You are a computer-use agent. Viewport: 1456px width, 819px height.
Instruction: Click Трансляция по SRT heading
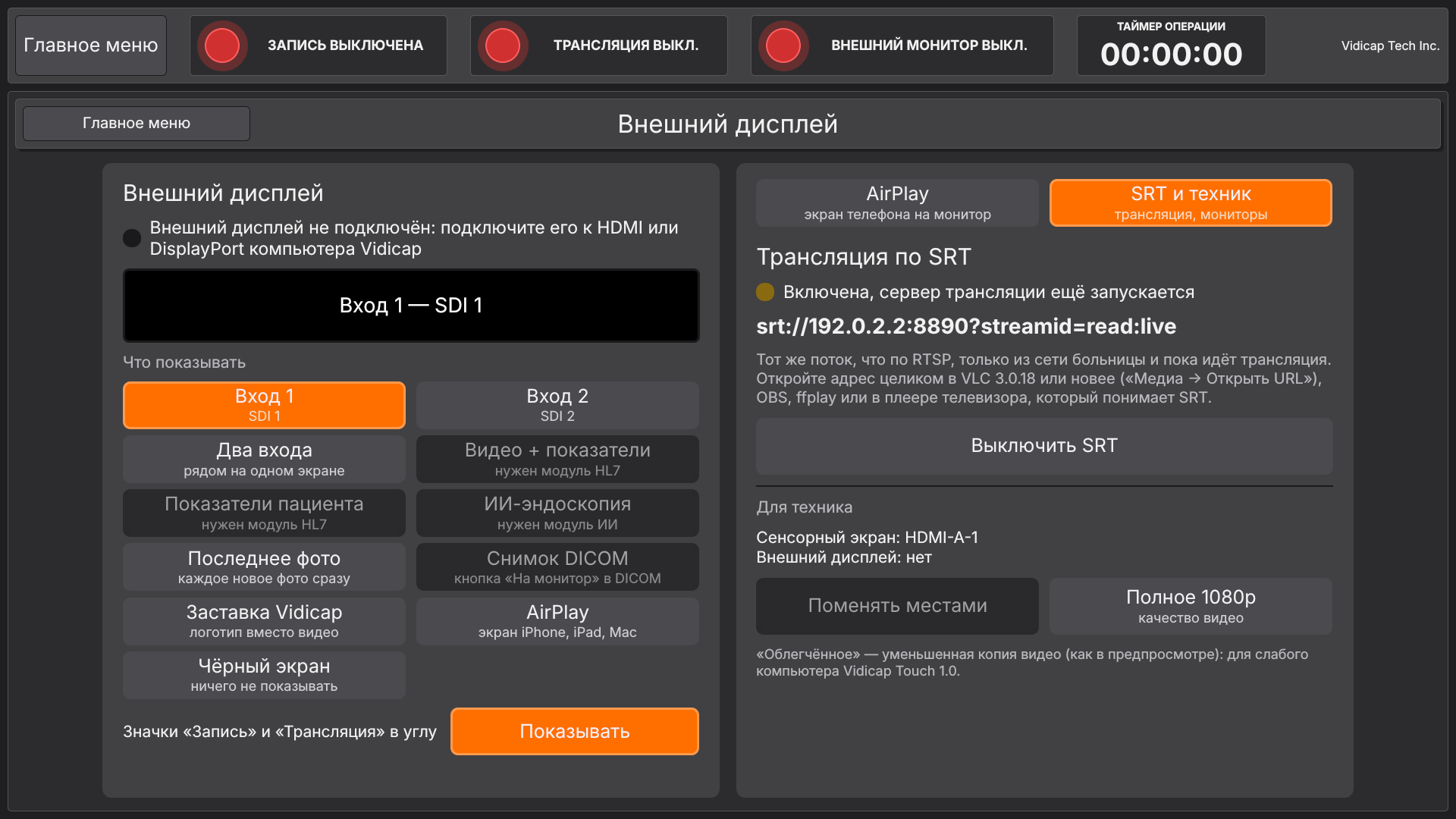[864, 257]
